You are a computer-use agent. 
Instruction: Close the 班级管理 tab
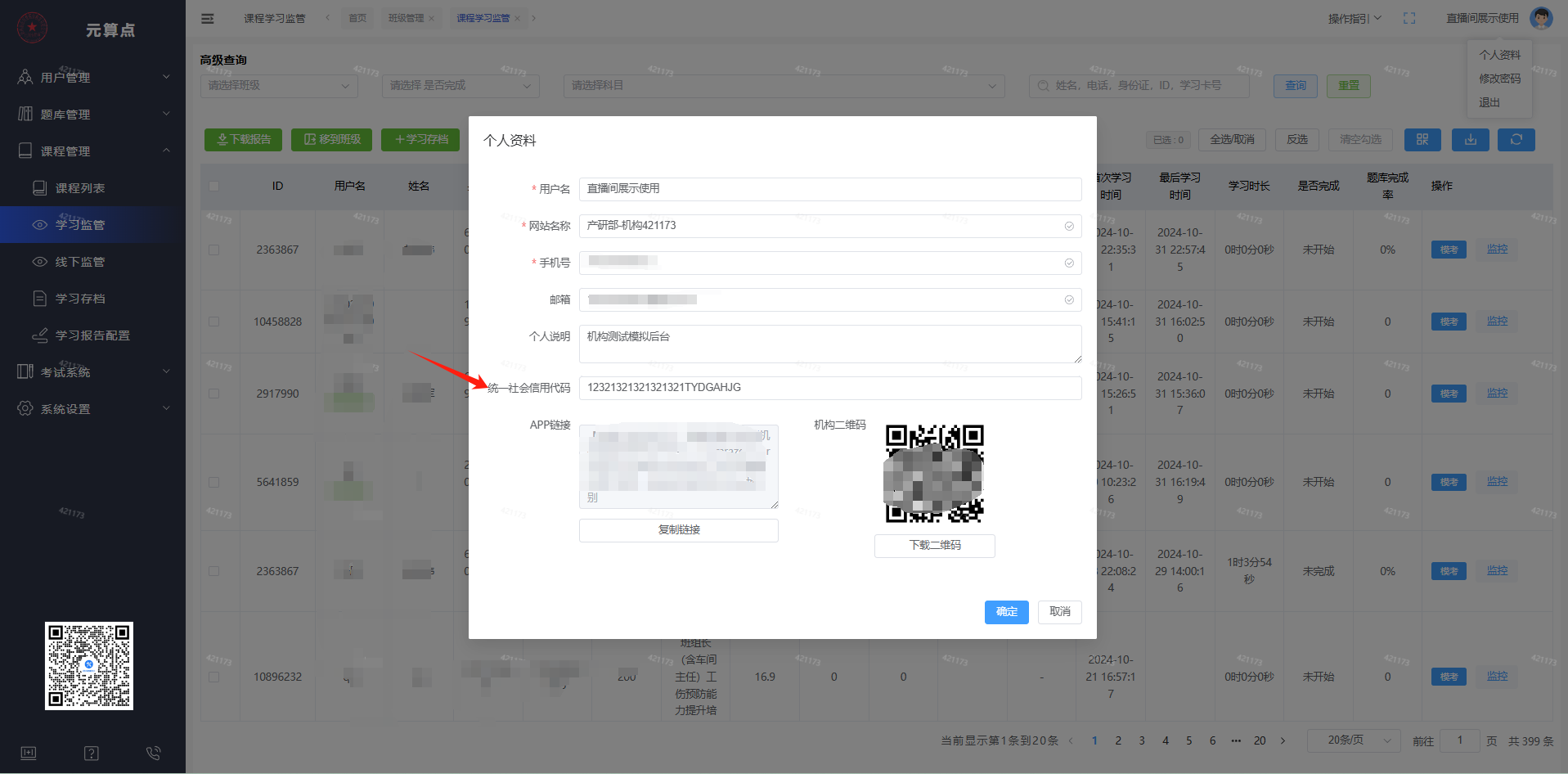coord(431,19)
